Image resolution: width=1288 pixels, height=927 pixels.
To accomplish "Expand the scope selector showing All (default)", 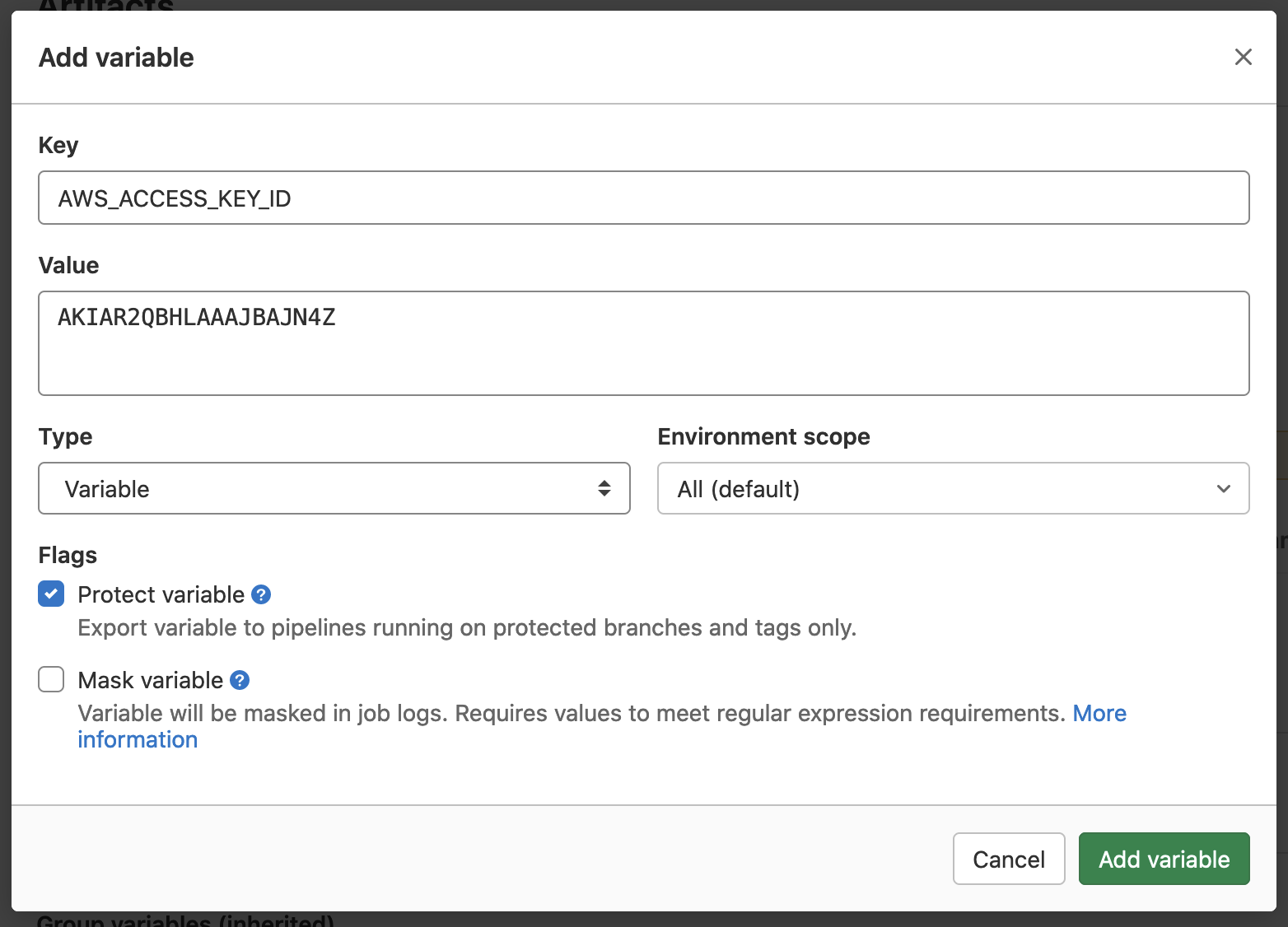I will click(x=953, y=488).
